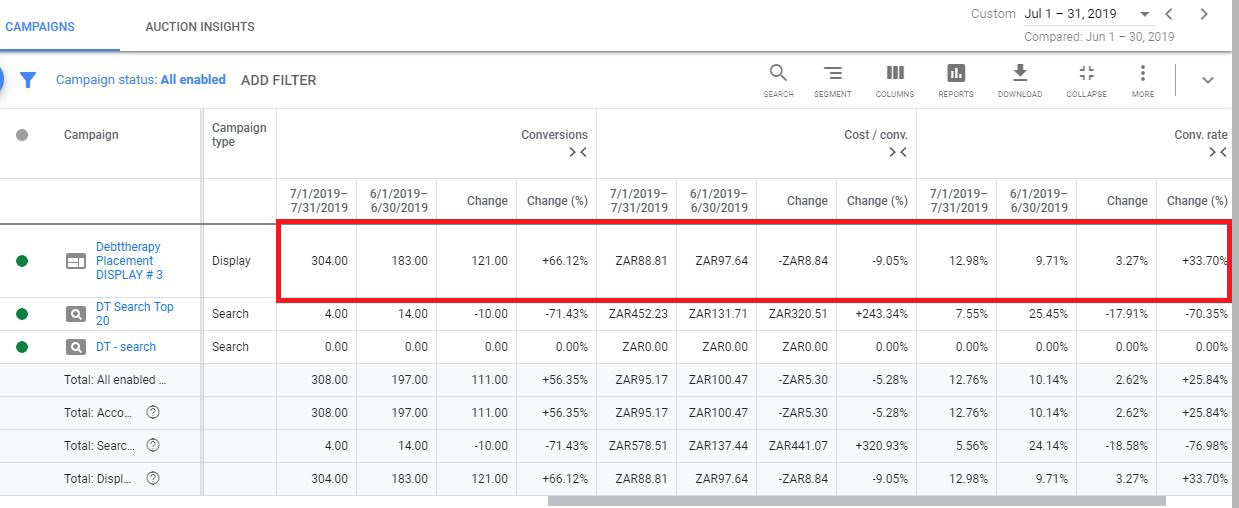Collapse the Conversions column comparison group

[x=578, y=152]
